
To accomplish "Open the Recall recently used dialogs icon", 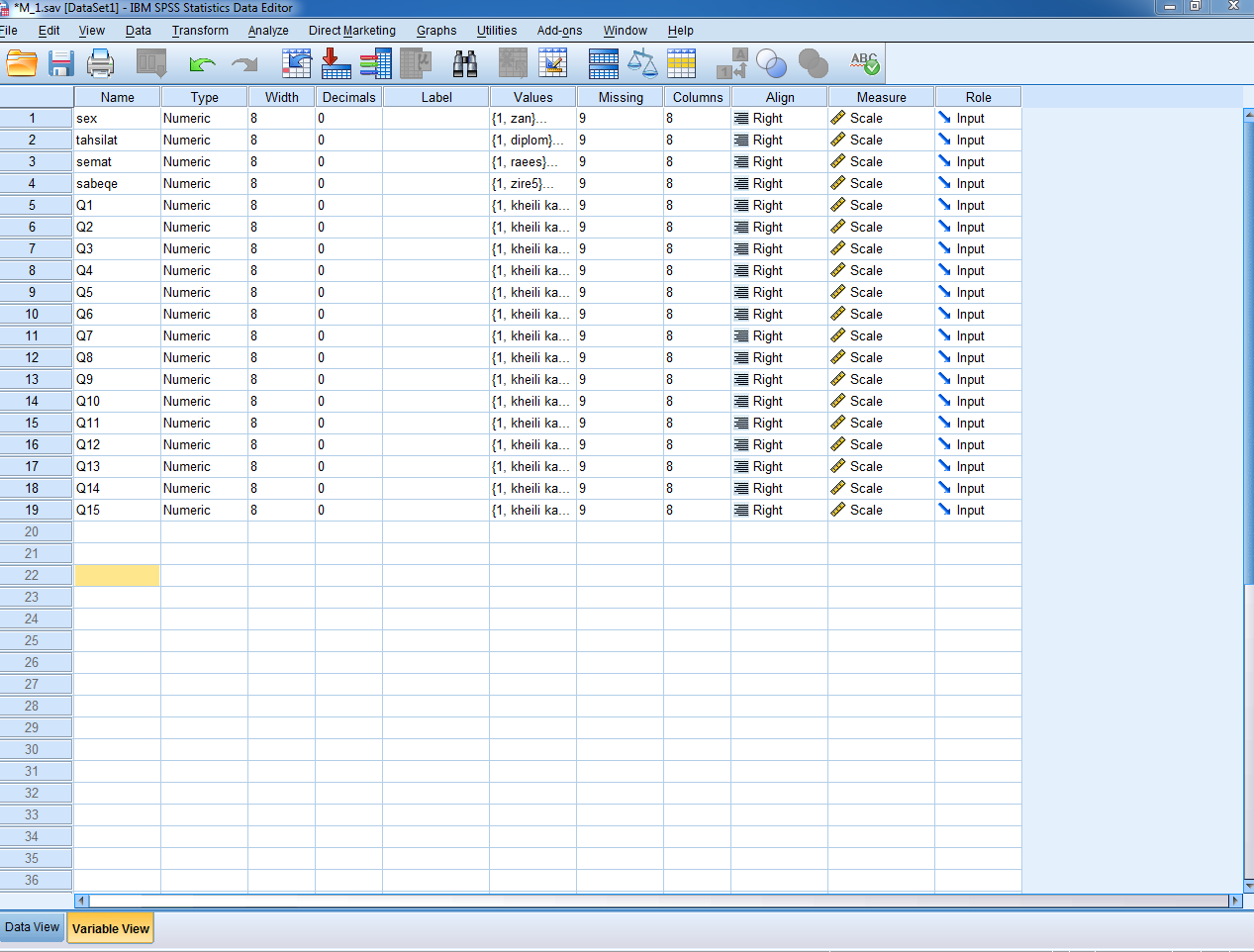I will click(151, 64).
